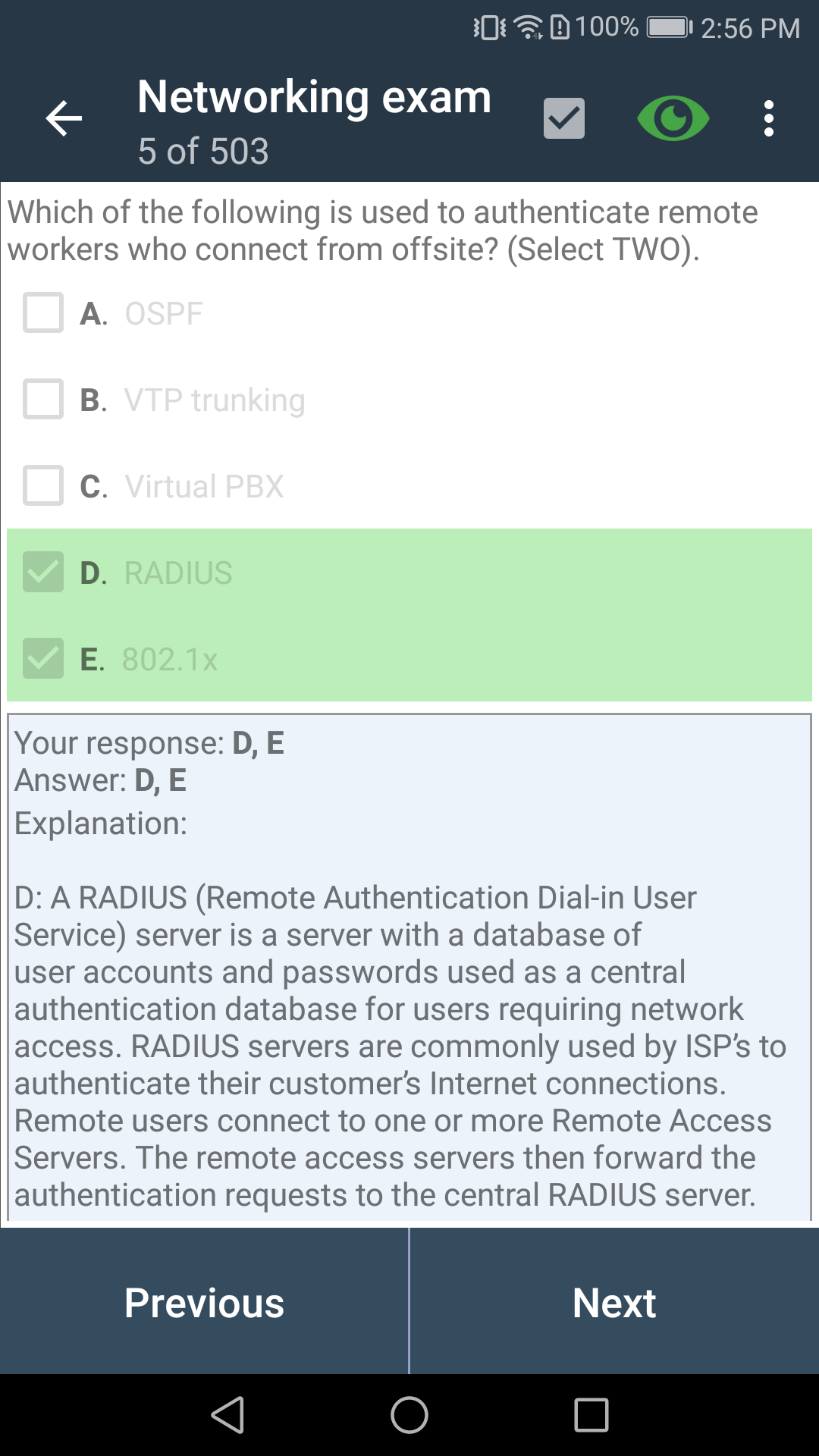The width and height of the screenshot is (819, 1456).
Task: Select the Virtual PBX answer label
Action: pyautogui.click(x=204, y=487)
